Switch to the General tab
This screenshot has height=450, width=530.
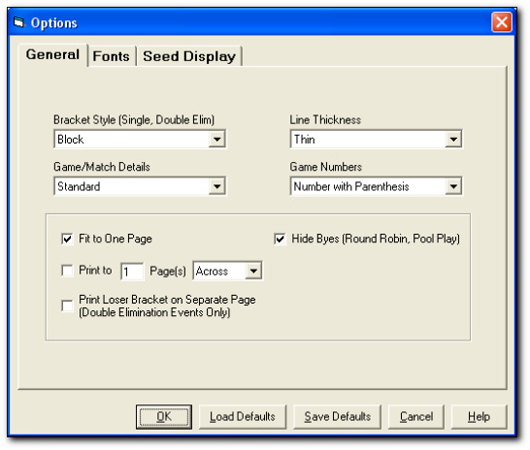pos(53,54)
